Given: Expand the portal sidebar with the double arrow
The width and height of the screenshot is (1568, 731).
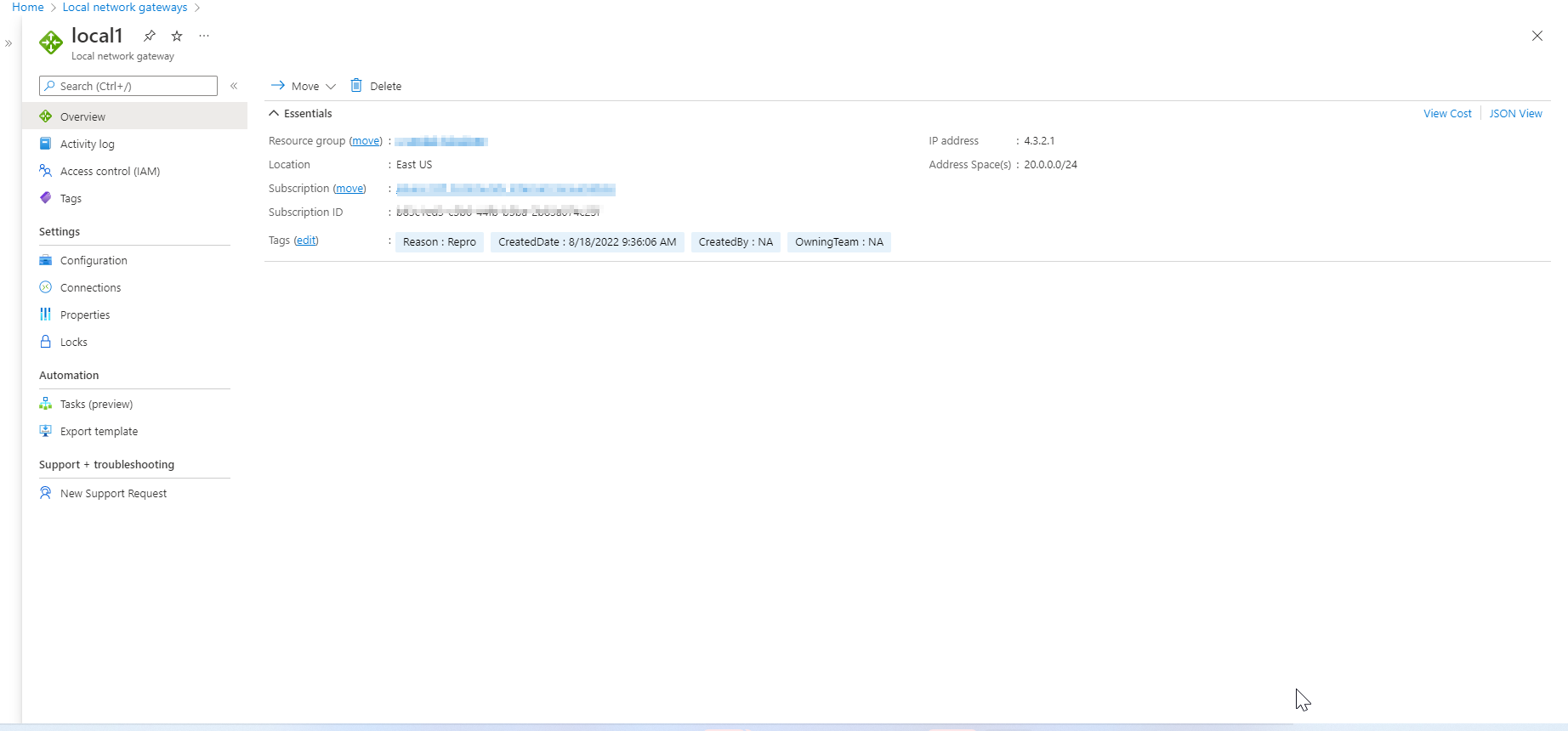Looking at the screenshot, I should 9,43.
